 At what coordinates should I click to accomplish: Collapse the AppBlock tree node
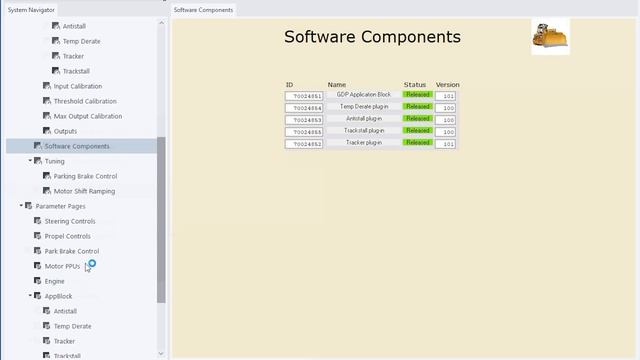(x=30, y=295)
